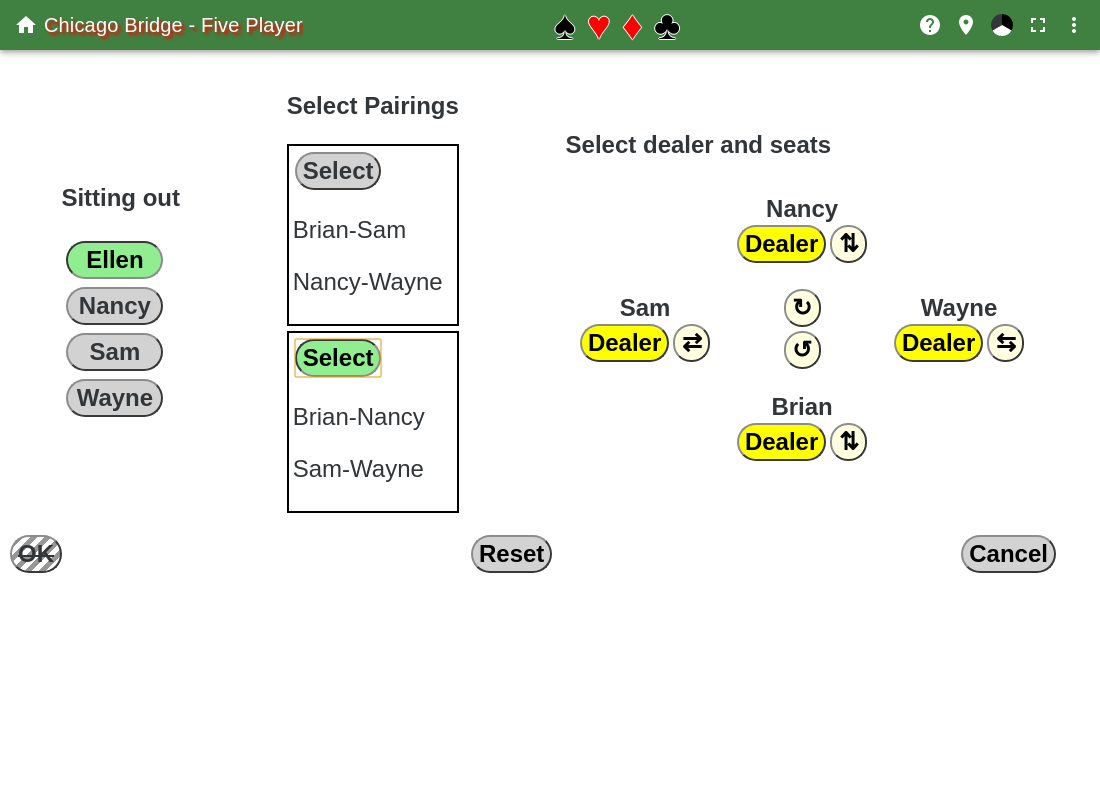Make Brian the dealer

click(781, 442)
